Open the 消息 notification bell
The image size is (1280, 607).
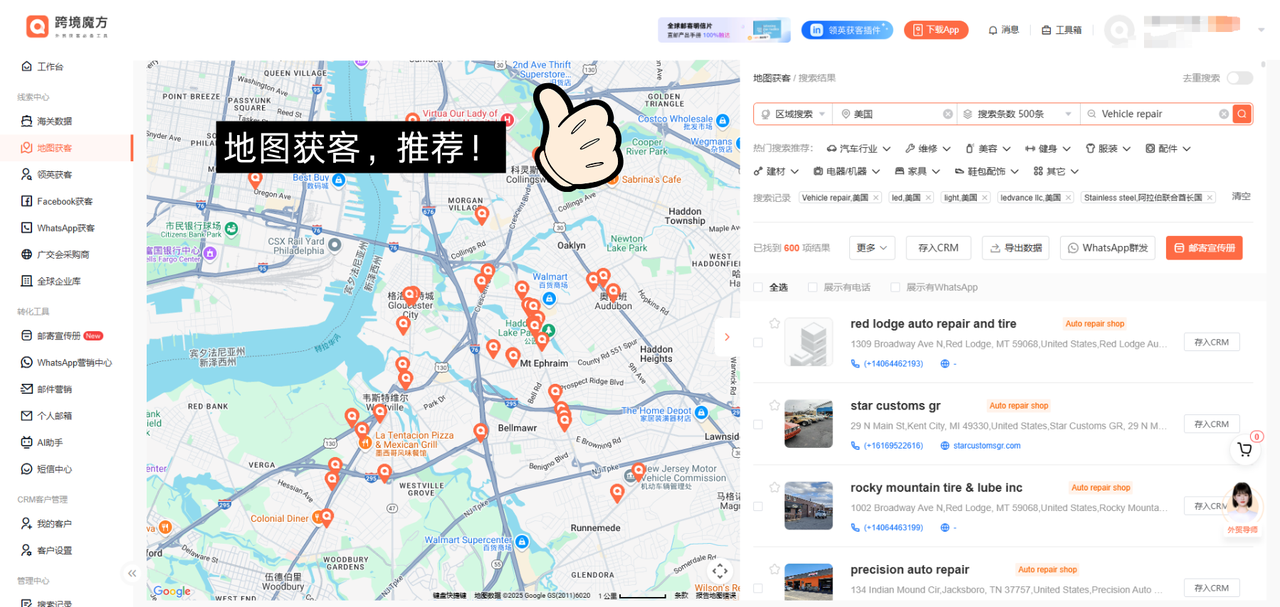point(1004,30)
